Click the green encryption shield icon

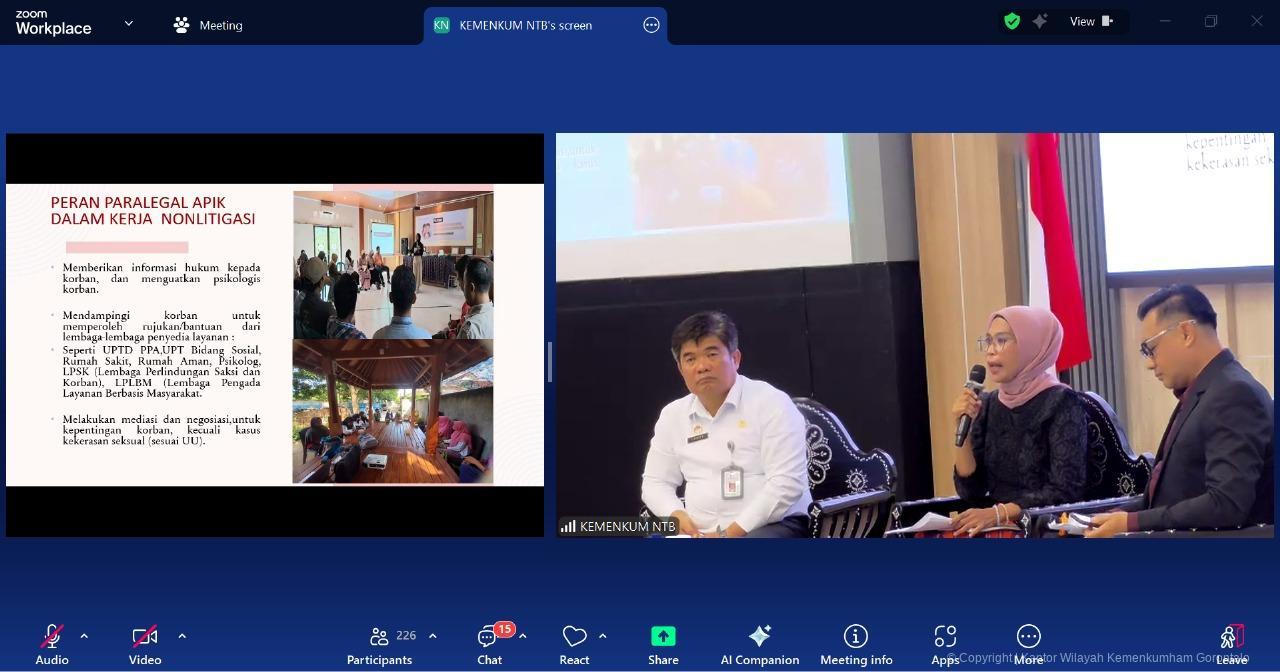1012,21
